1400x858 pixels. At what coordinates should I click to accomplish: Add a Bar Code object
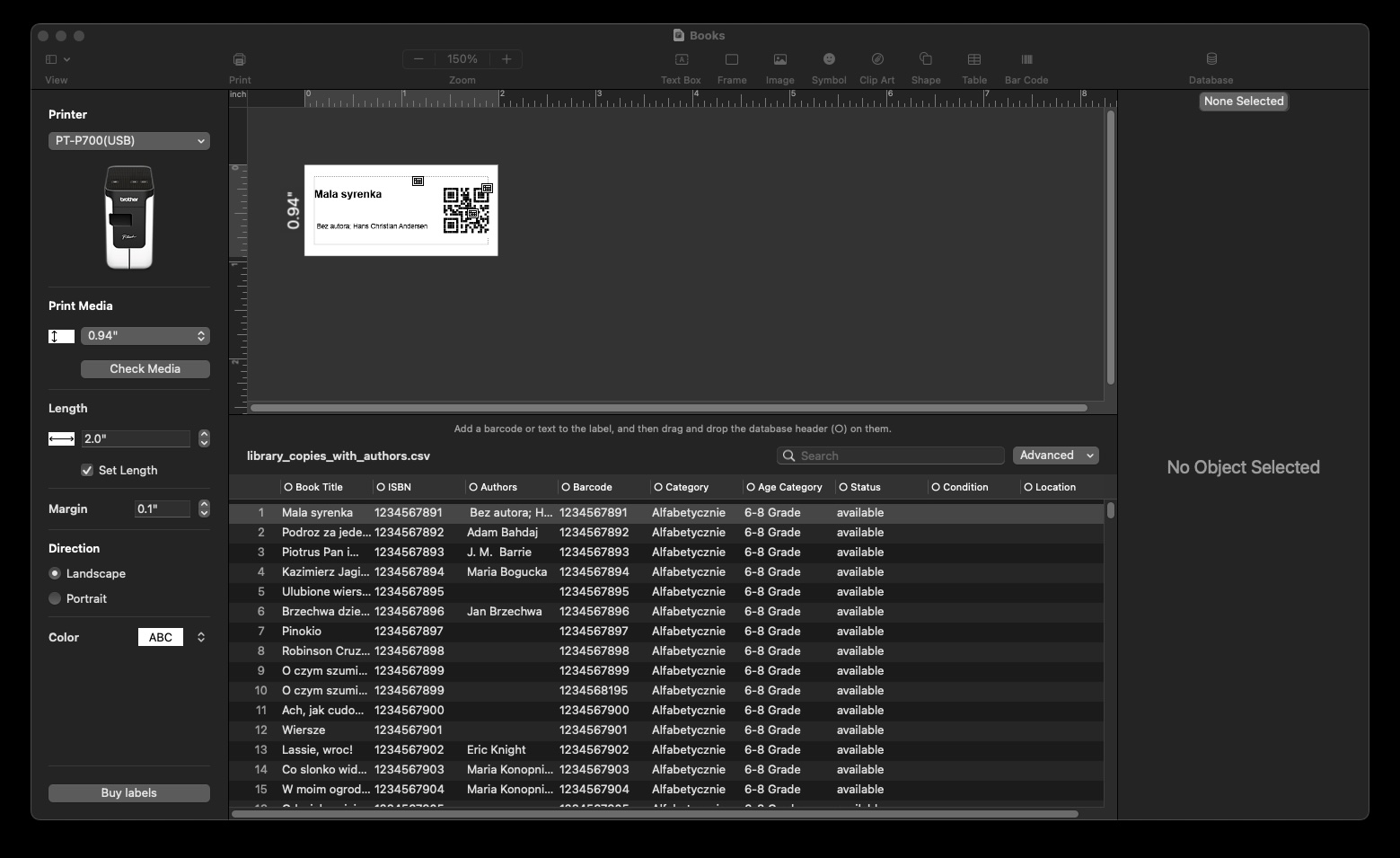[1026, 59]
